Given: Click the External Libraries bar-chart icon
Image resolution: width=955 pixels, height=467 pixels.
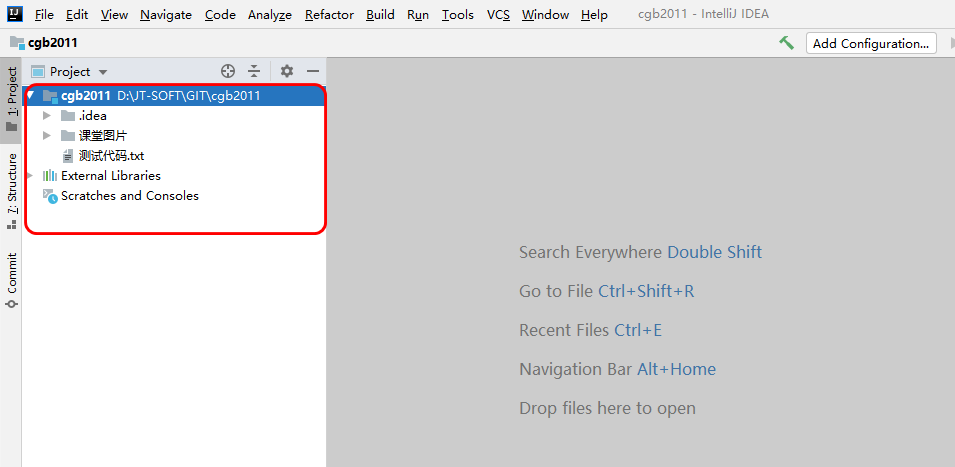Looking at the screenshot, I should 50,176.
